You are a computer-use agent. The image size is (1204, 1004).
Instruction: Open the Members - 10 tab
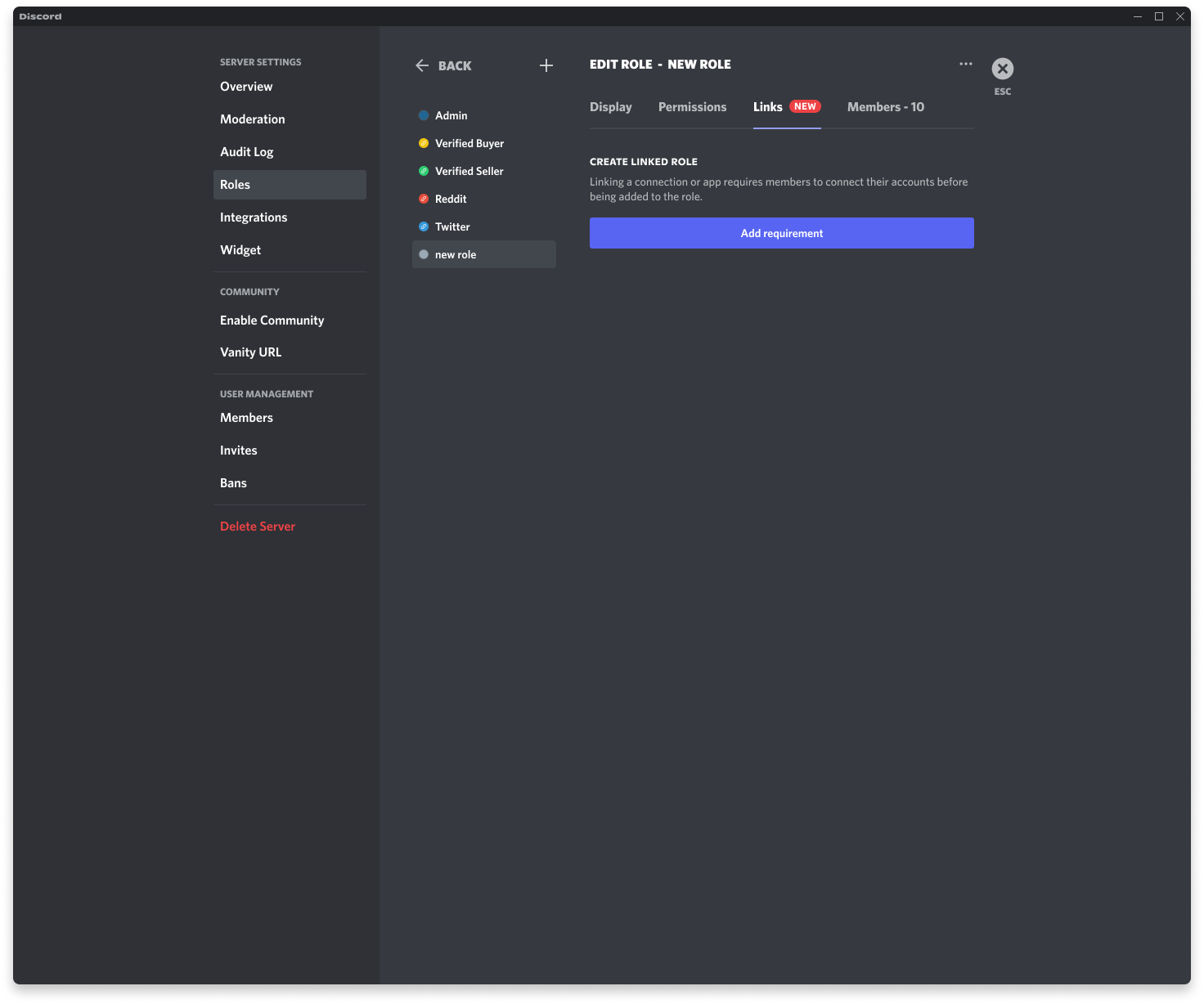pyautogui.click(x=885, y=106)
